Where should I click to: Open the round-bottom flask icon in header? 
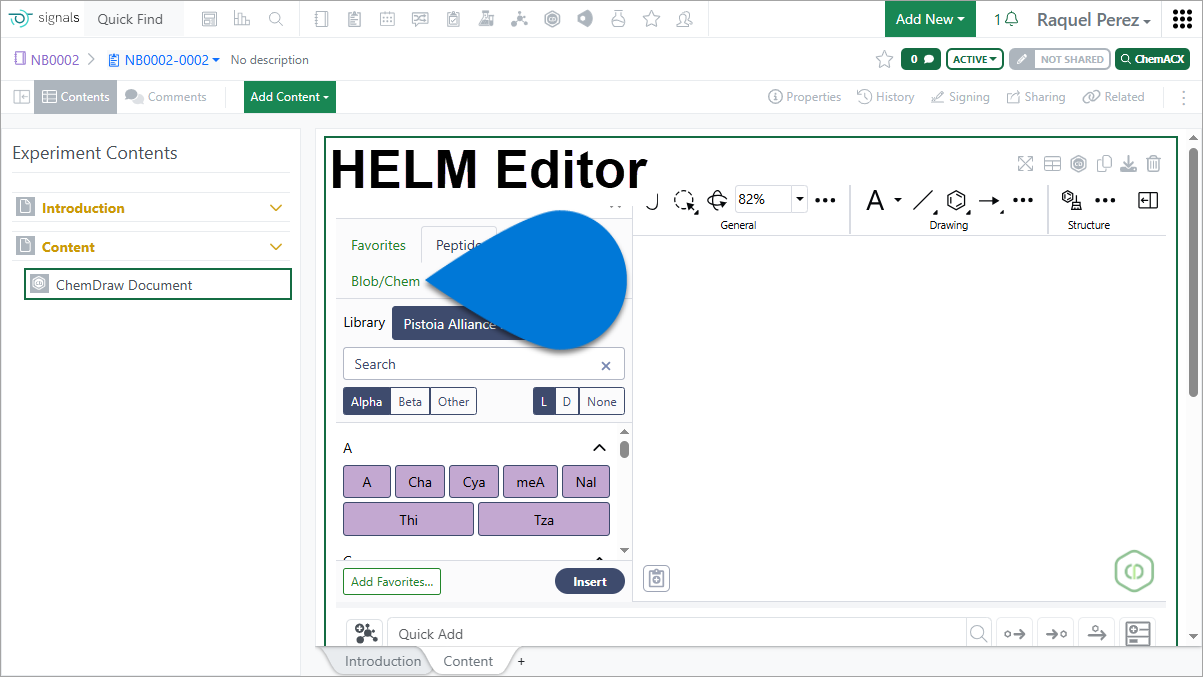[618, 19]
